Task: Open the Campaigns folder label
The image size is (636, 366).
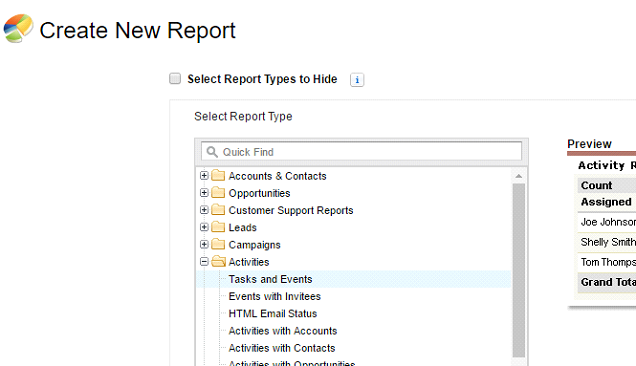Action: coord(254,245)
